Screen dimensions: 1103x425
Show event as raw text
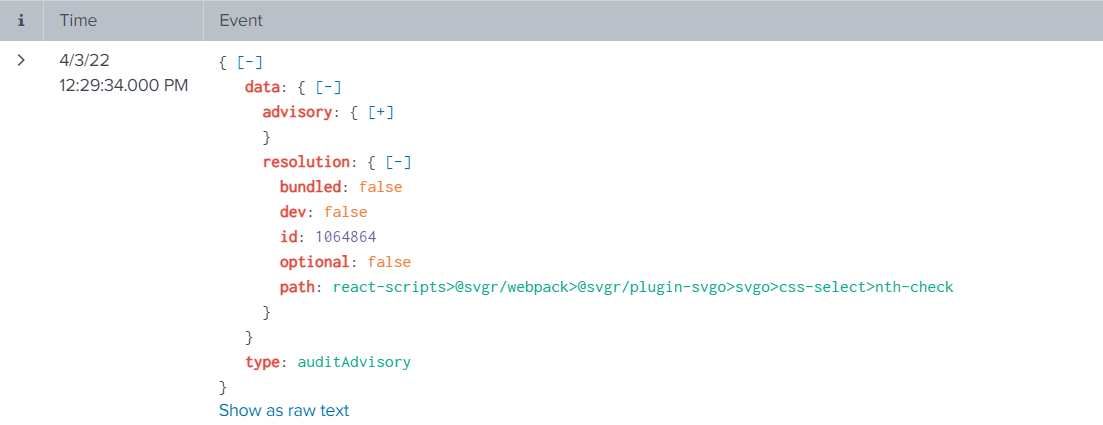284,410
